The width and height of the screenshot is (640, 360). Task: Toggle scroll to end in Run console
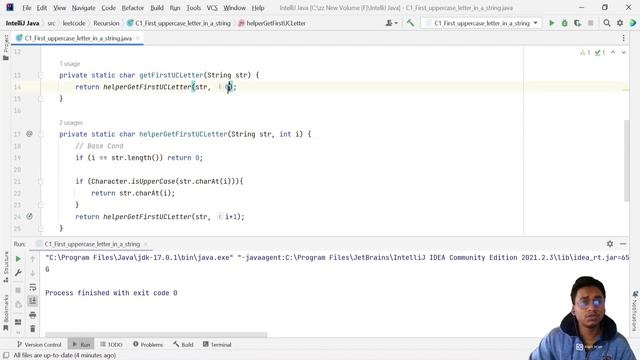click(x=33, y=301)
